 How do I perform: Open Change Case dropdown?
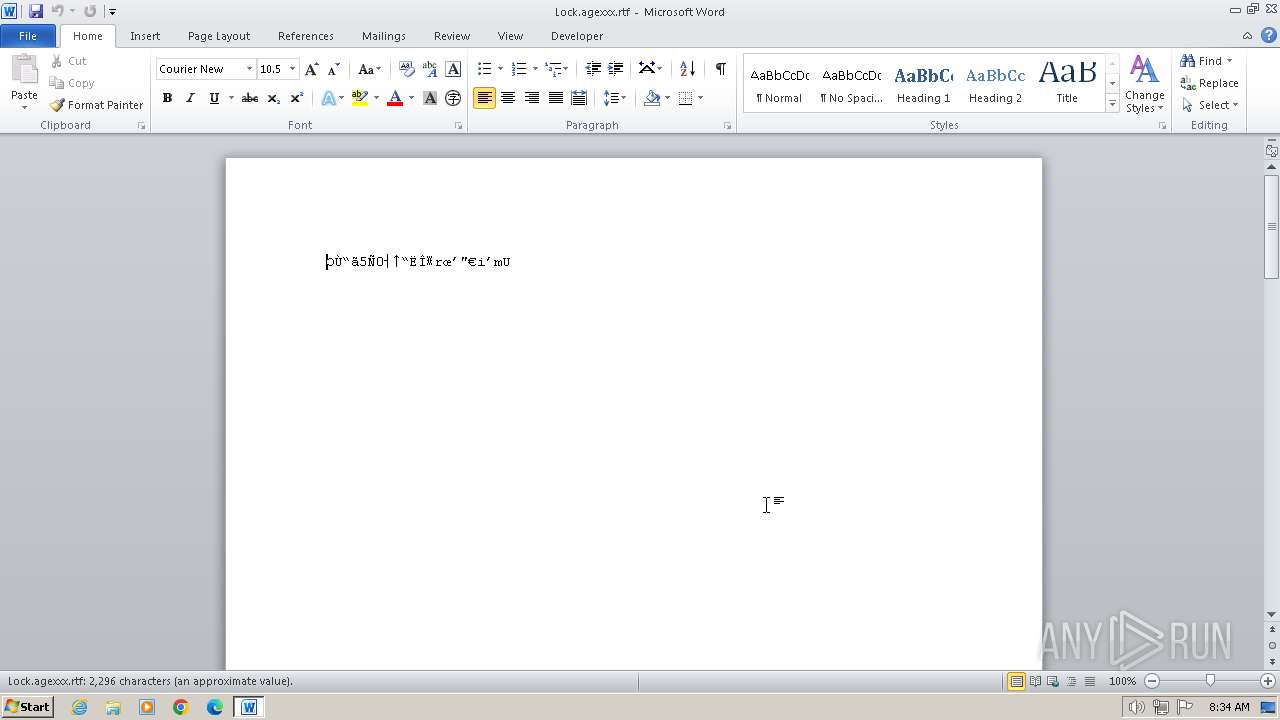click(369, 69)
